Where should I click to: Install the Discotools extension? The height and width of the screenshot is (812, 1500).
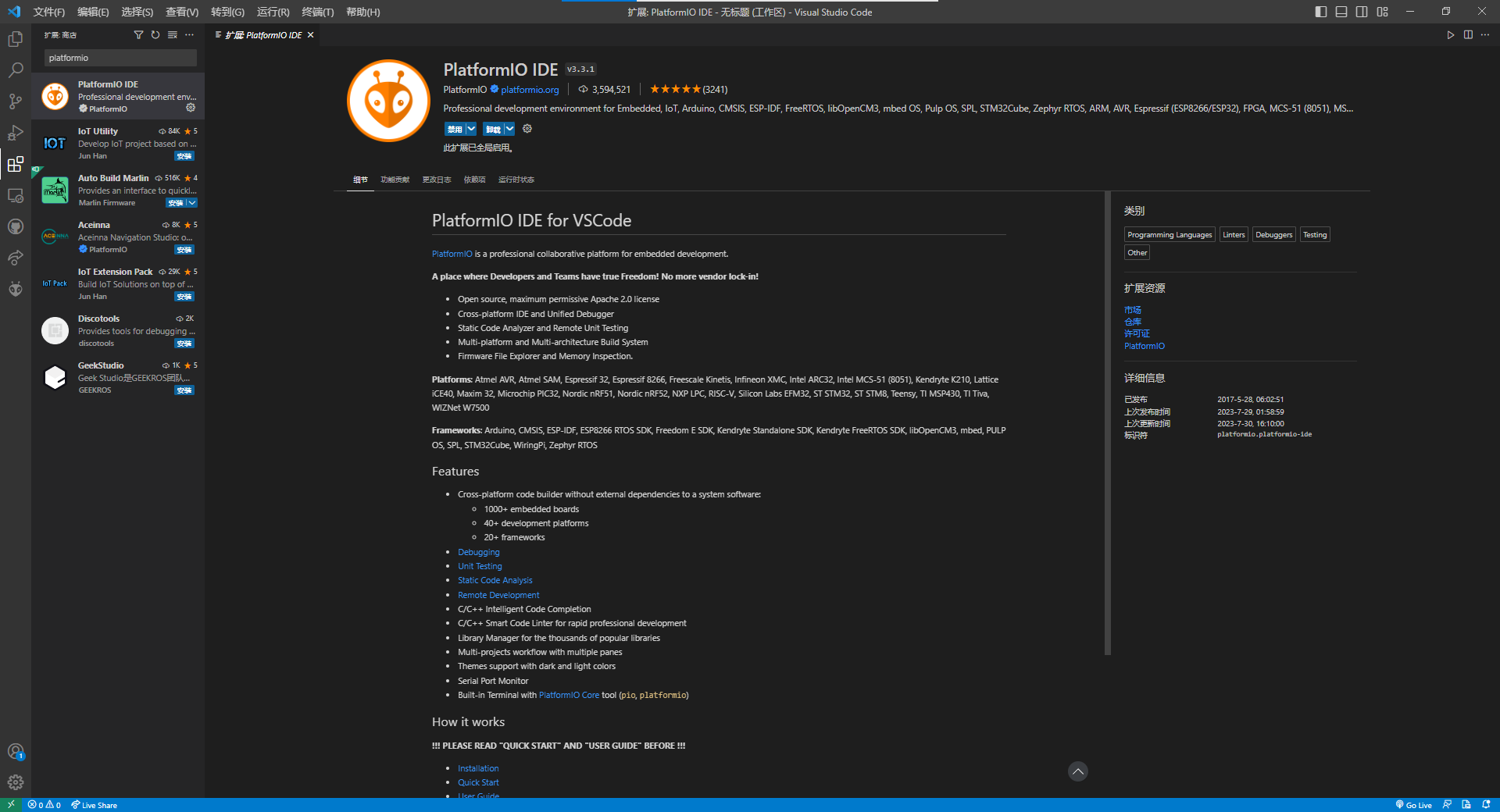(184, 344)
